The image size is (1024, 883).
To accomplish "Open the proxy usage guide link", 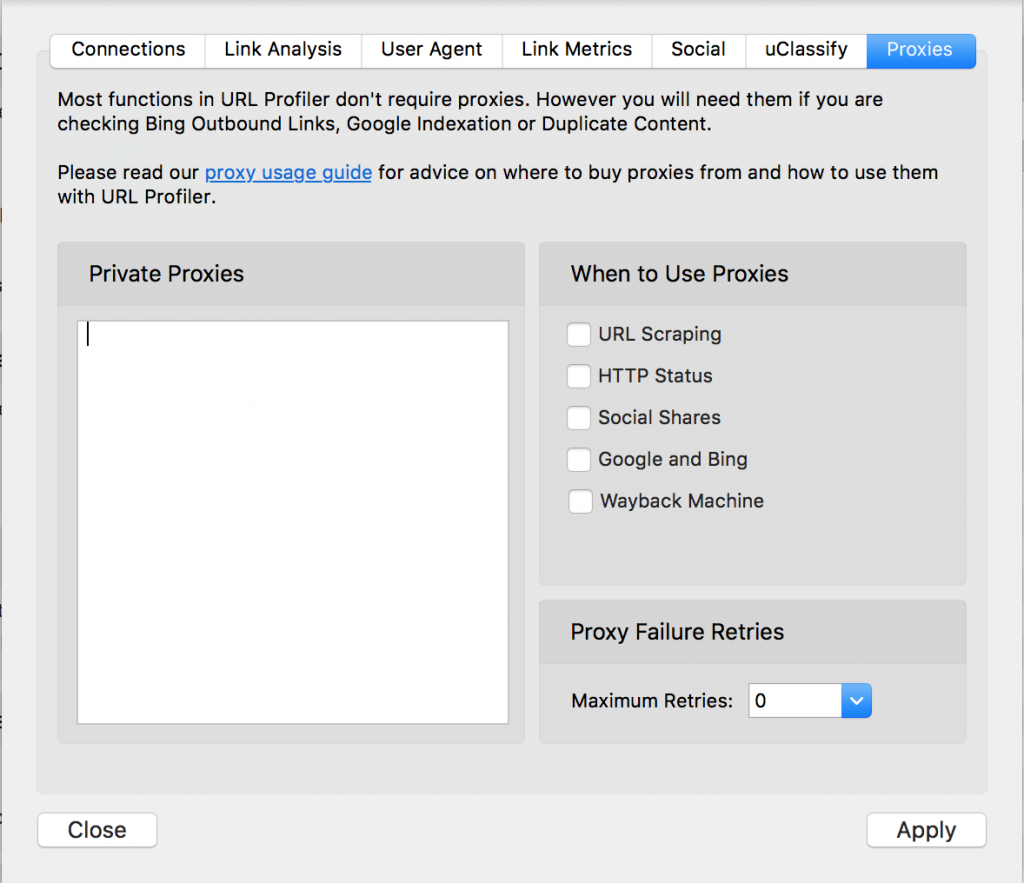I will 288,172.
